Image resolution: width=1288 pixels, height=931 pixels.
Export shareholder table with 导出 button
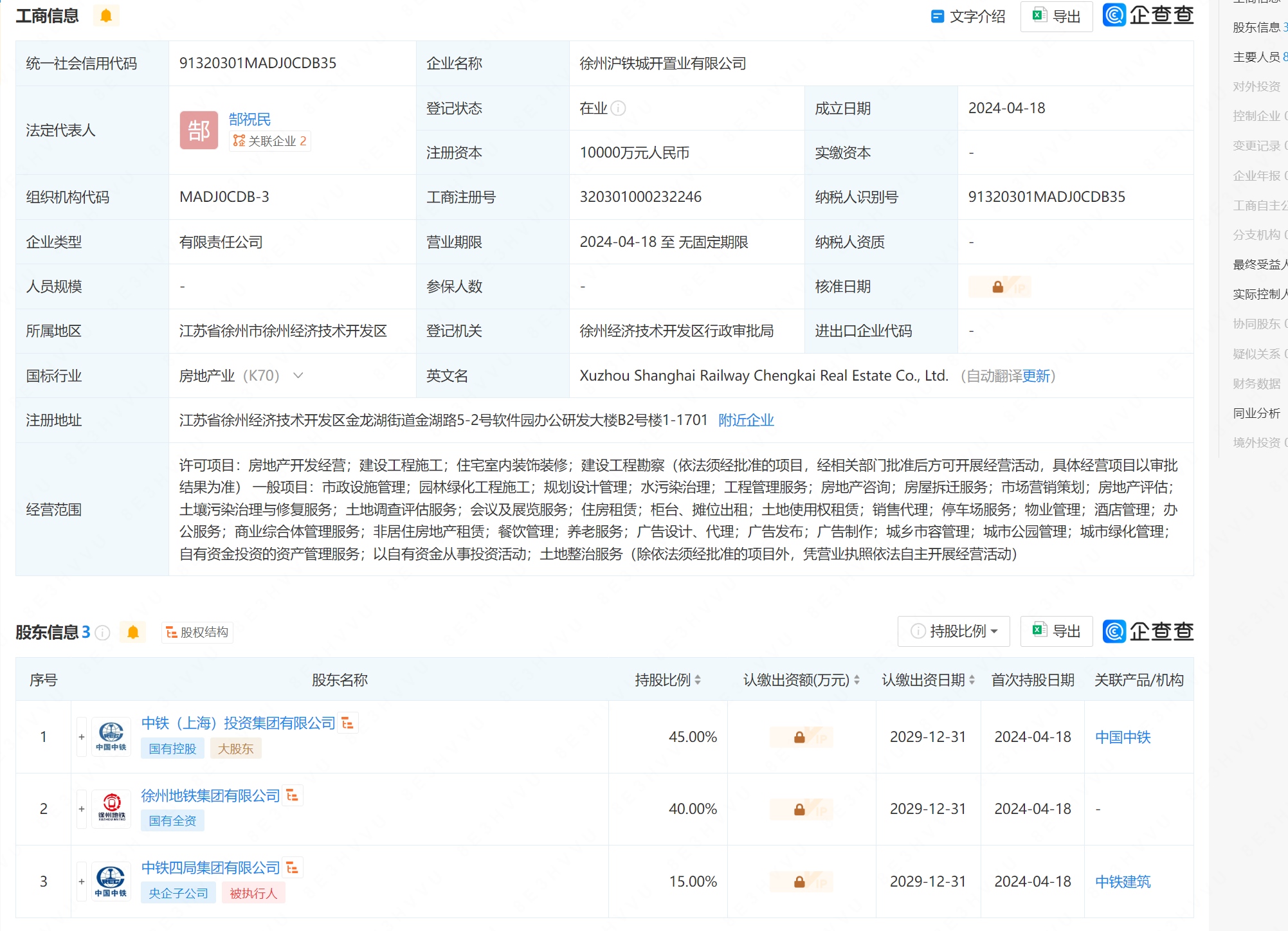tap(1057, 631)
